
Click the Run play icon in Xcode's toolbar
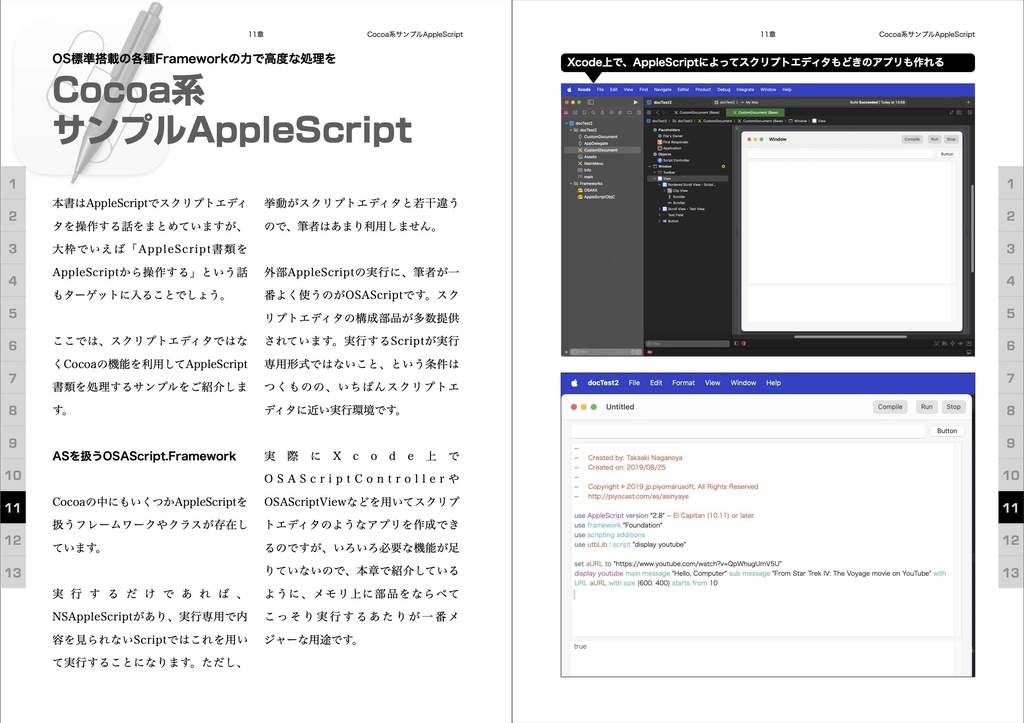[636, 102]
